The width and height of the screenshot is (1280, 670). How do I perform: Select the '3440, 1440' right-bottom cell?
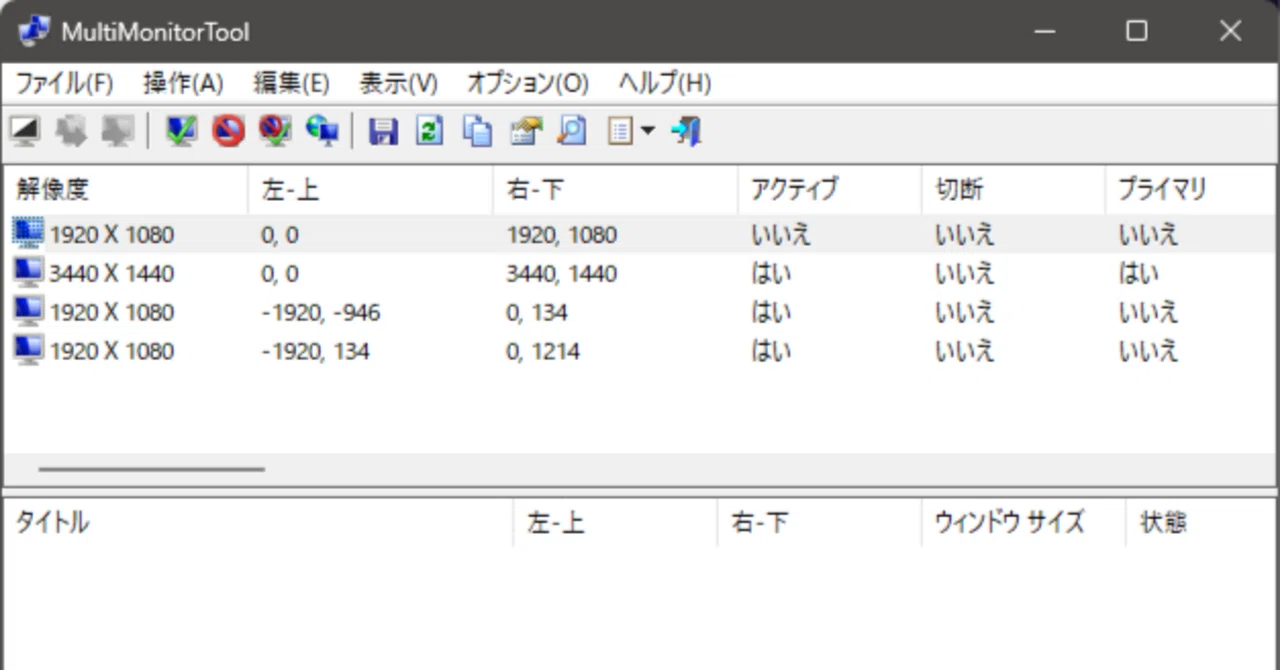point(561,273)
